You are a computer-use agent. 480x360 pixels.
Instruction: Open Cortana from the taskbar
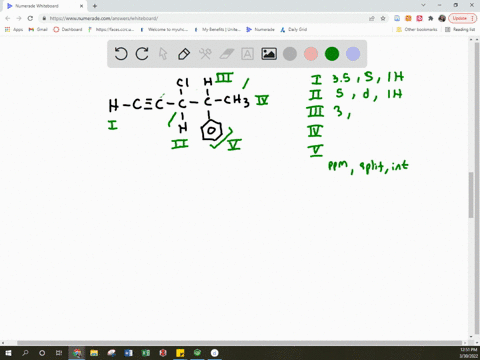point(42,353)
